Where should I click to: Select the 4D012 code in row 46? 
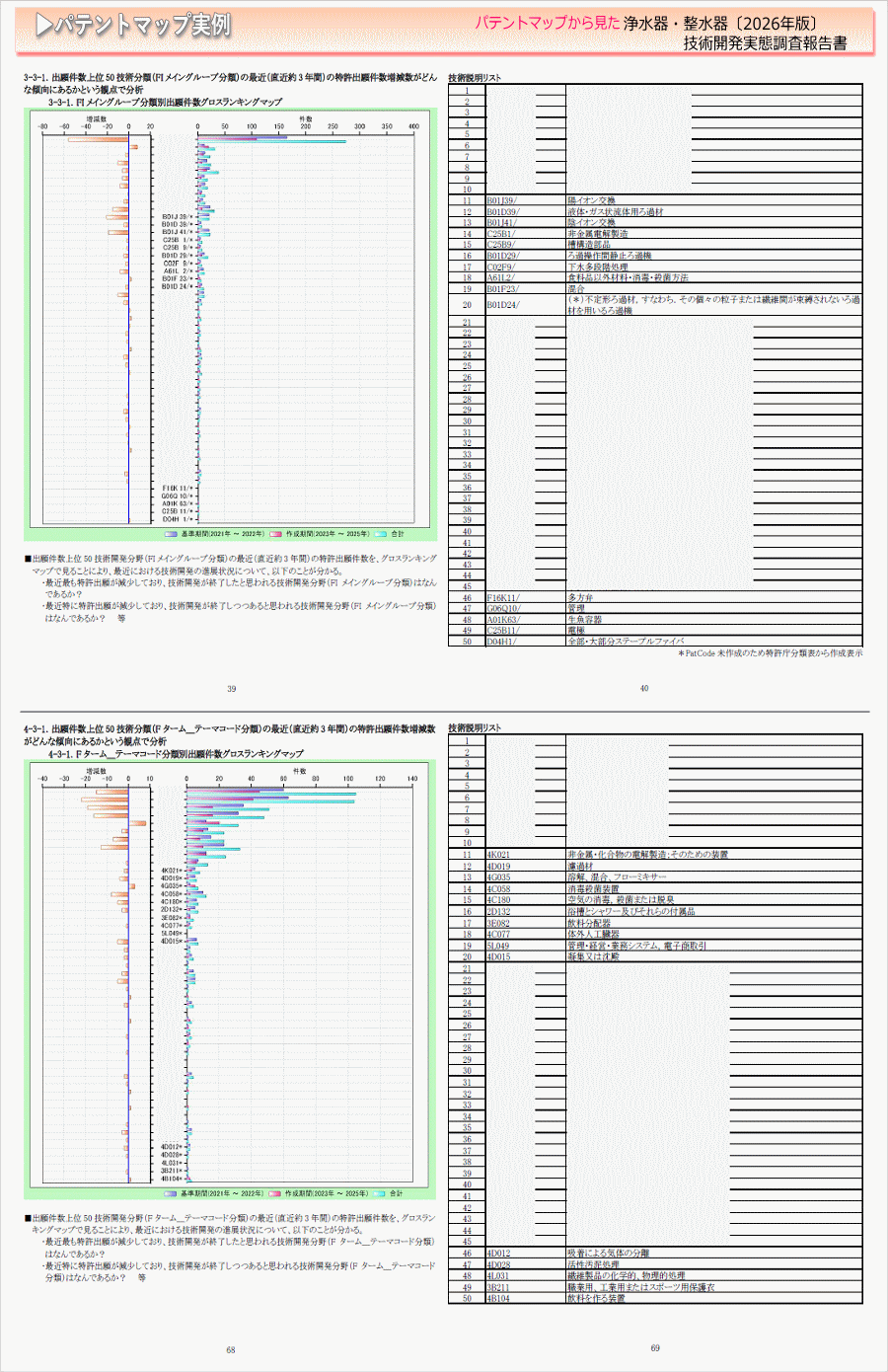pos(498,1254)
